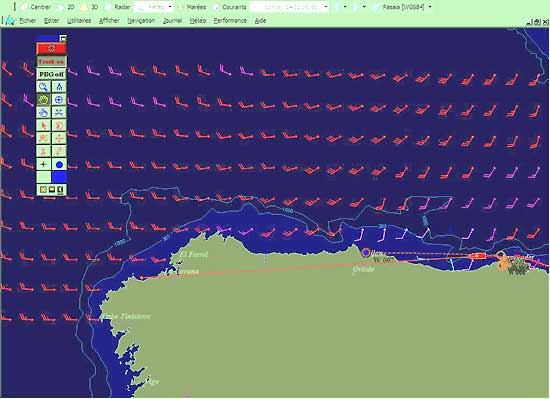Select the black plus marker tool
The image size is (550, 399).
(43, 164)
